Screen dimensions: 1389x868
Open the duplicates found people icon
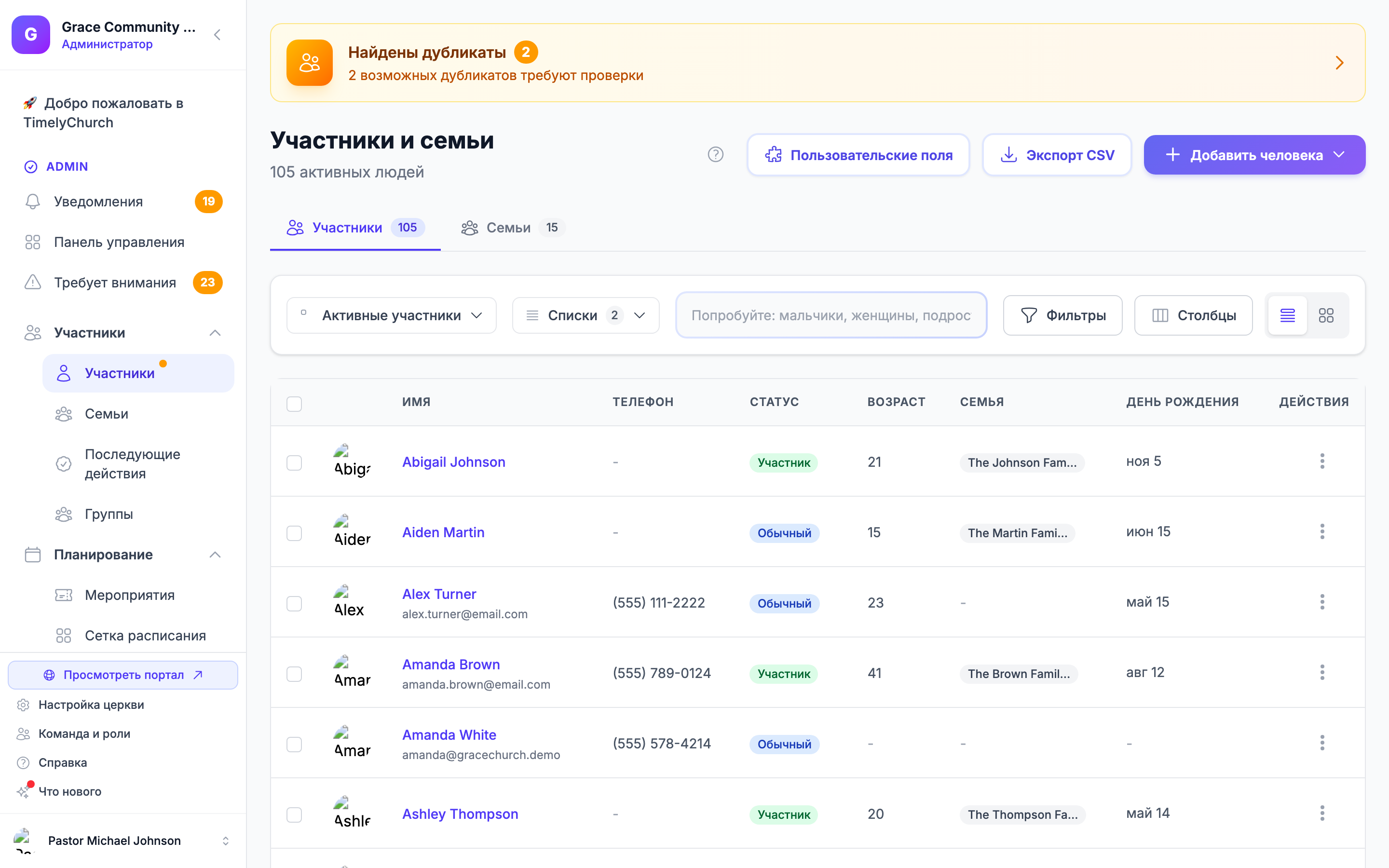pyautogui.click(x=309, y=63)
